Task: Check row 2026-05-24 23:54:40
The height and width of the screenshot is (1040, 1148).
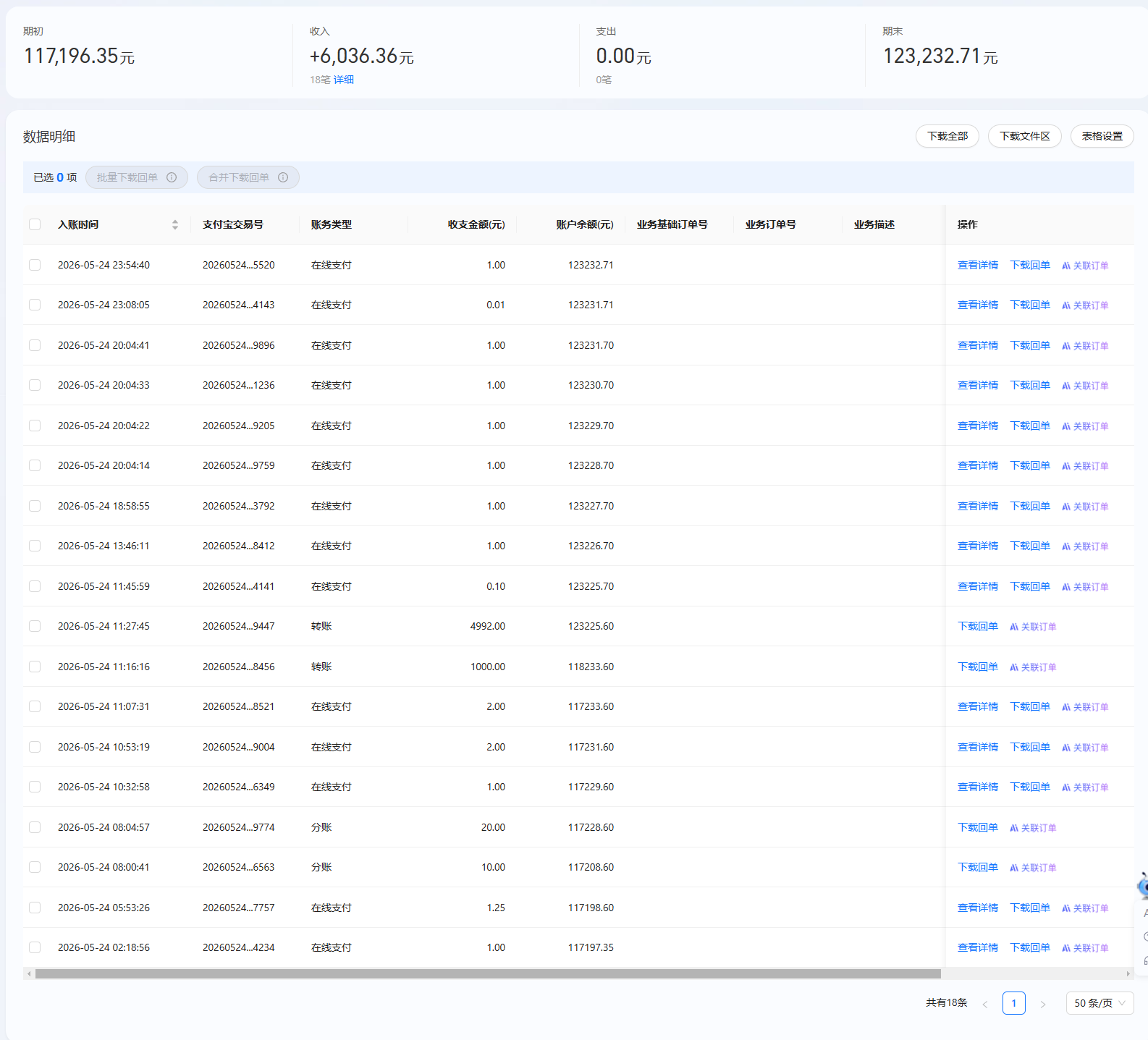Action: (35, 265)
